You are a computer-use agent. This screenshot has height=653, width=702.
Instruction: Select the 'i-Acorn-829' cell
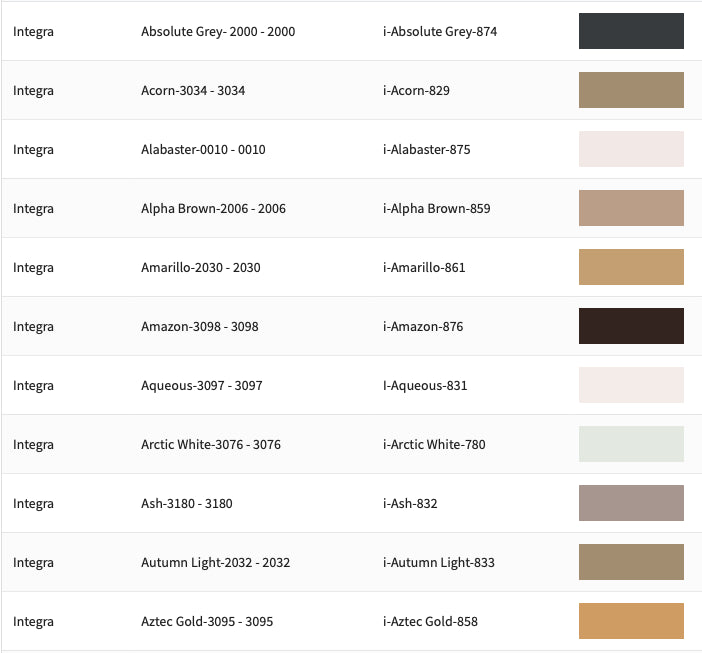pyautogui.click(x=416, y=91)
